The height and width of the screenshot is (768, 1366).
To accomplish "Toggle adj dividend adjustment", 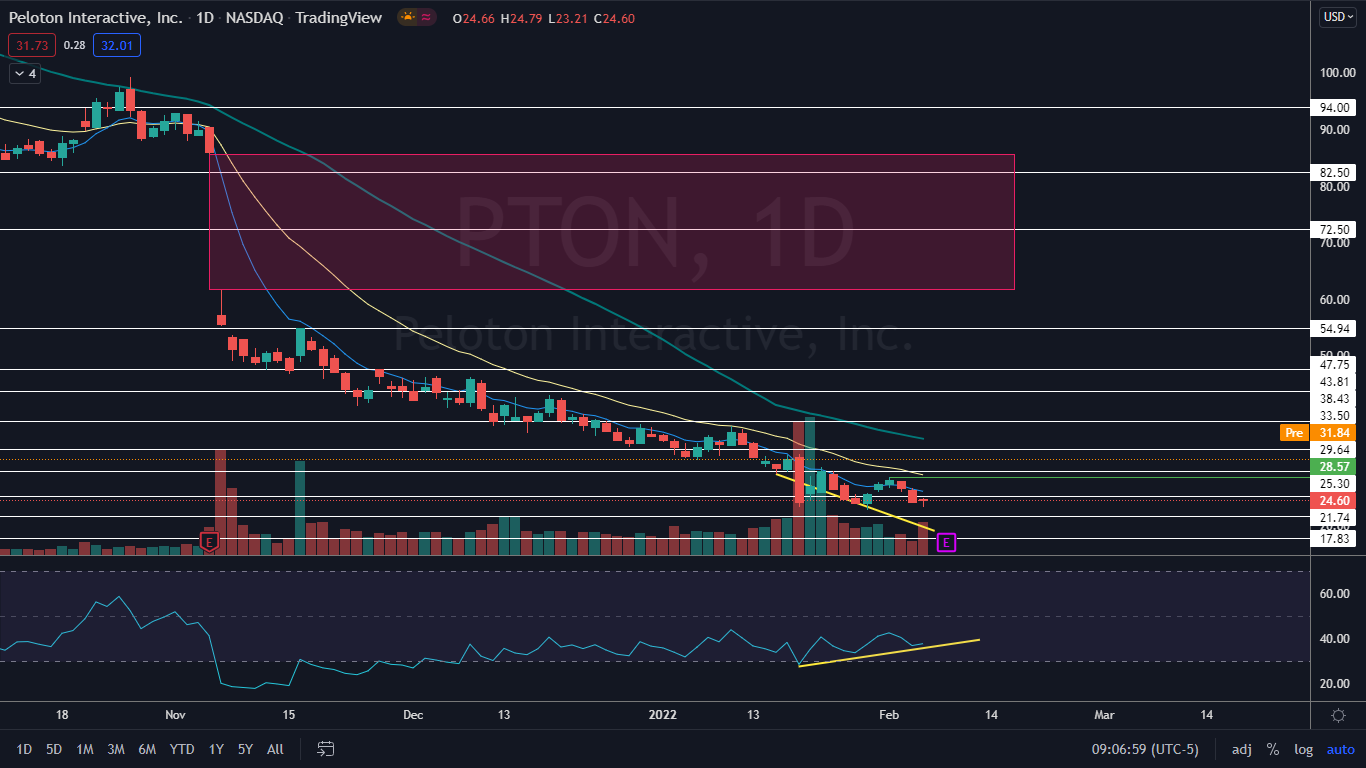I will tap(1241, 749).
